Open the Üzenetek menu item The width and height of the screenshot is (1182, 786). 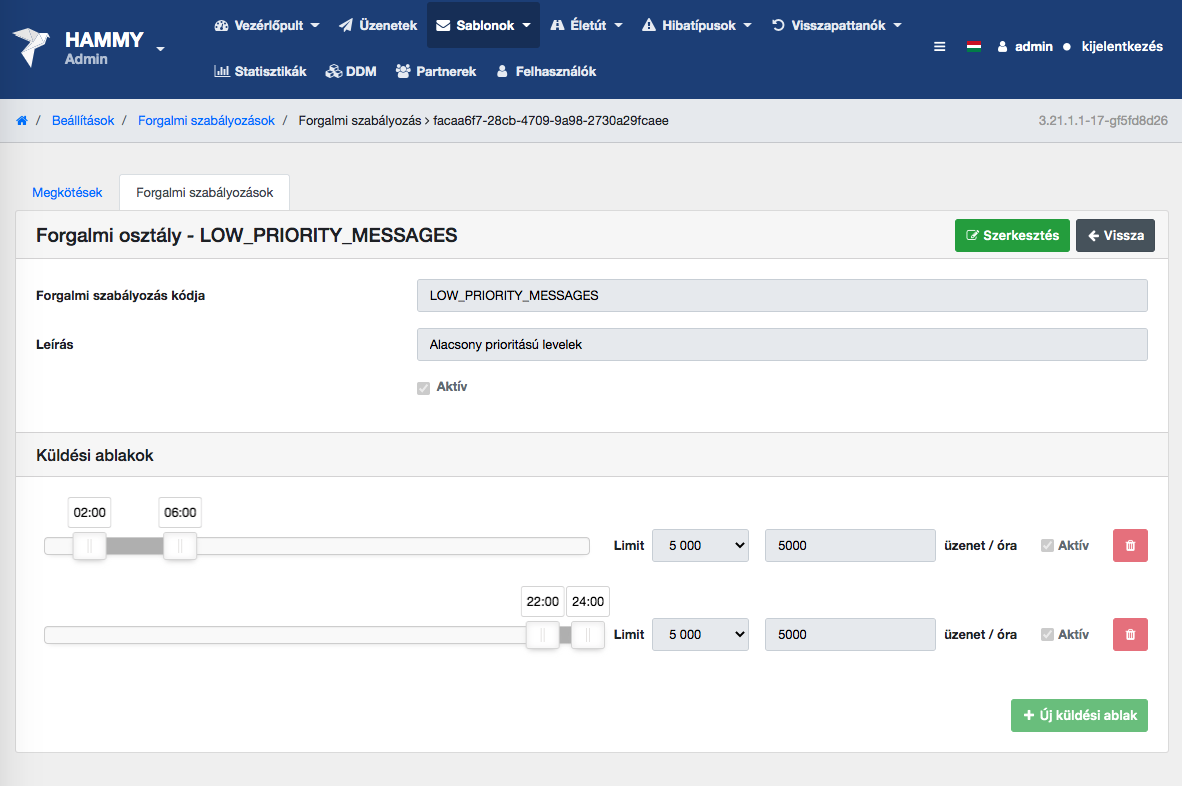tap(378, 25)
